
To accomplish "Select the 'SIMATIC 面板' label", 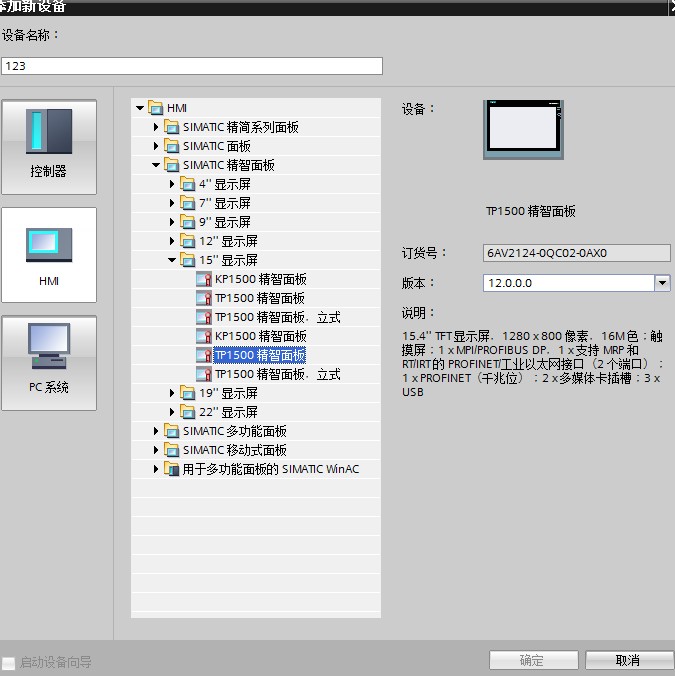I will 216,146.
